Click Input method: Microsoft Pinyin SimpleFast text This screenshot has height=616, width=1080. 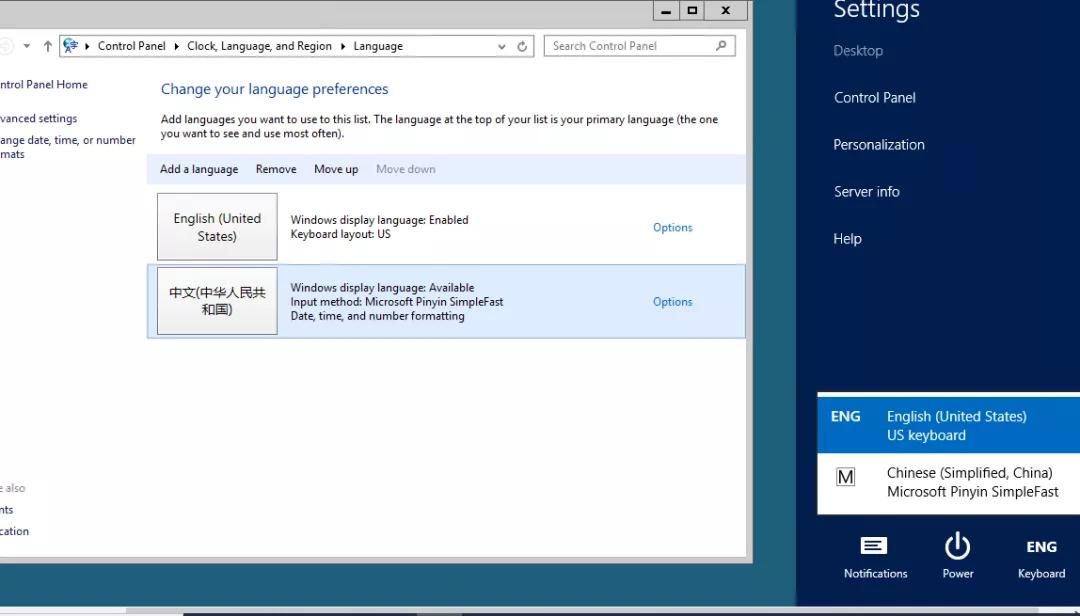[397, 302]
